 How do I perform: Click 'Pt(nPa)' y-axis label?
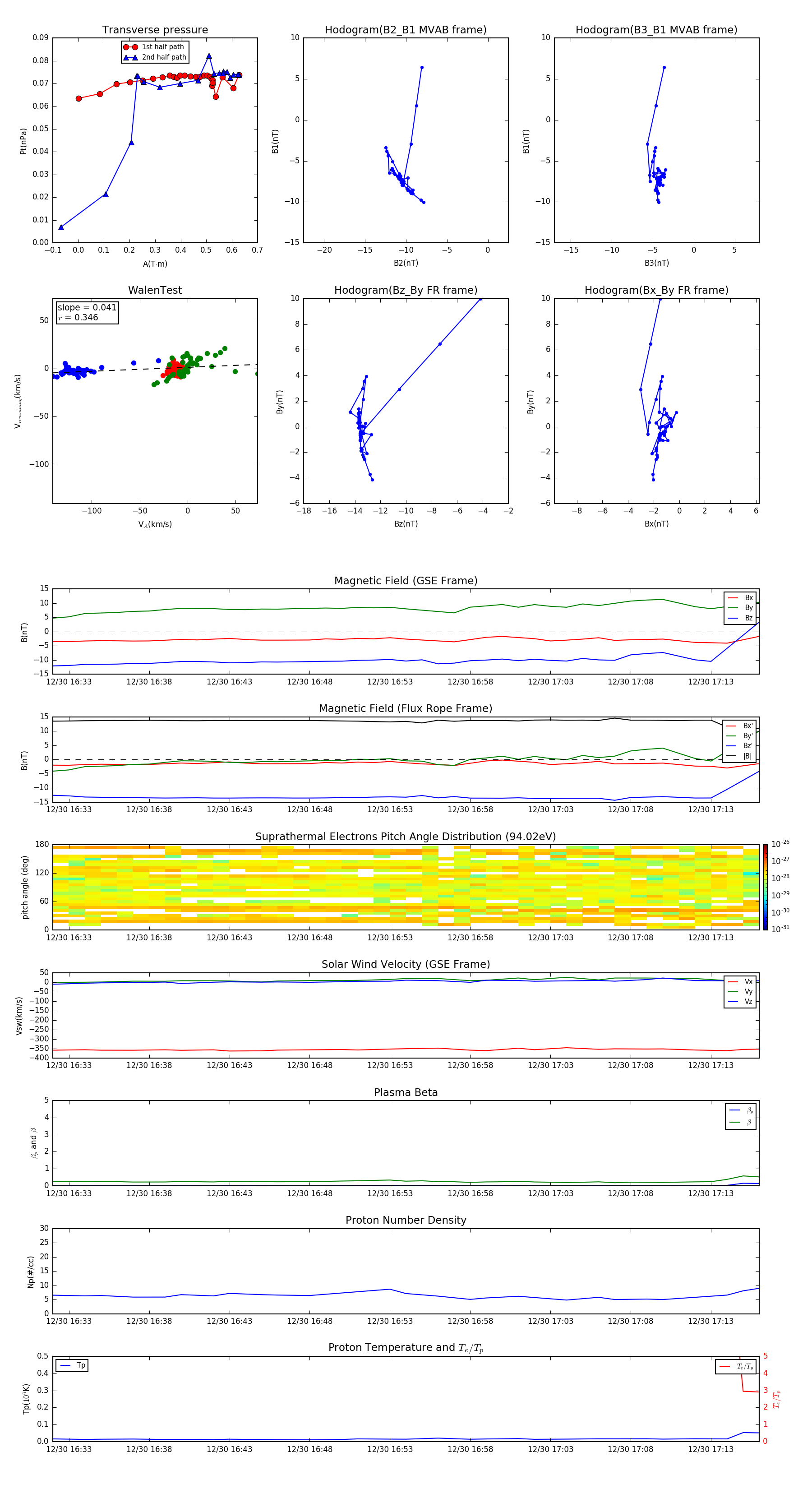tap(23, 141)
